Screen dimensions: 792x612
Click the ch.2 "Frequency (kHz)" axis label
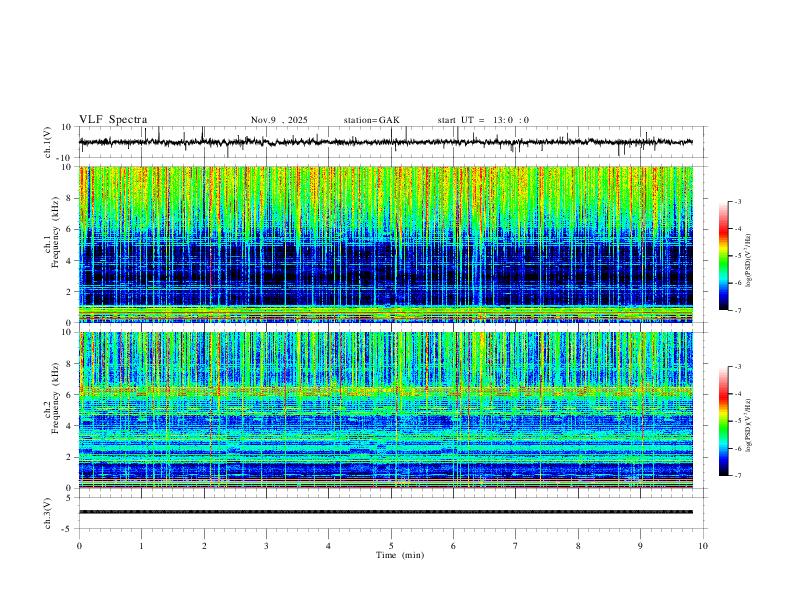(x=55, y=398)
